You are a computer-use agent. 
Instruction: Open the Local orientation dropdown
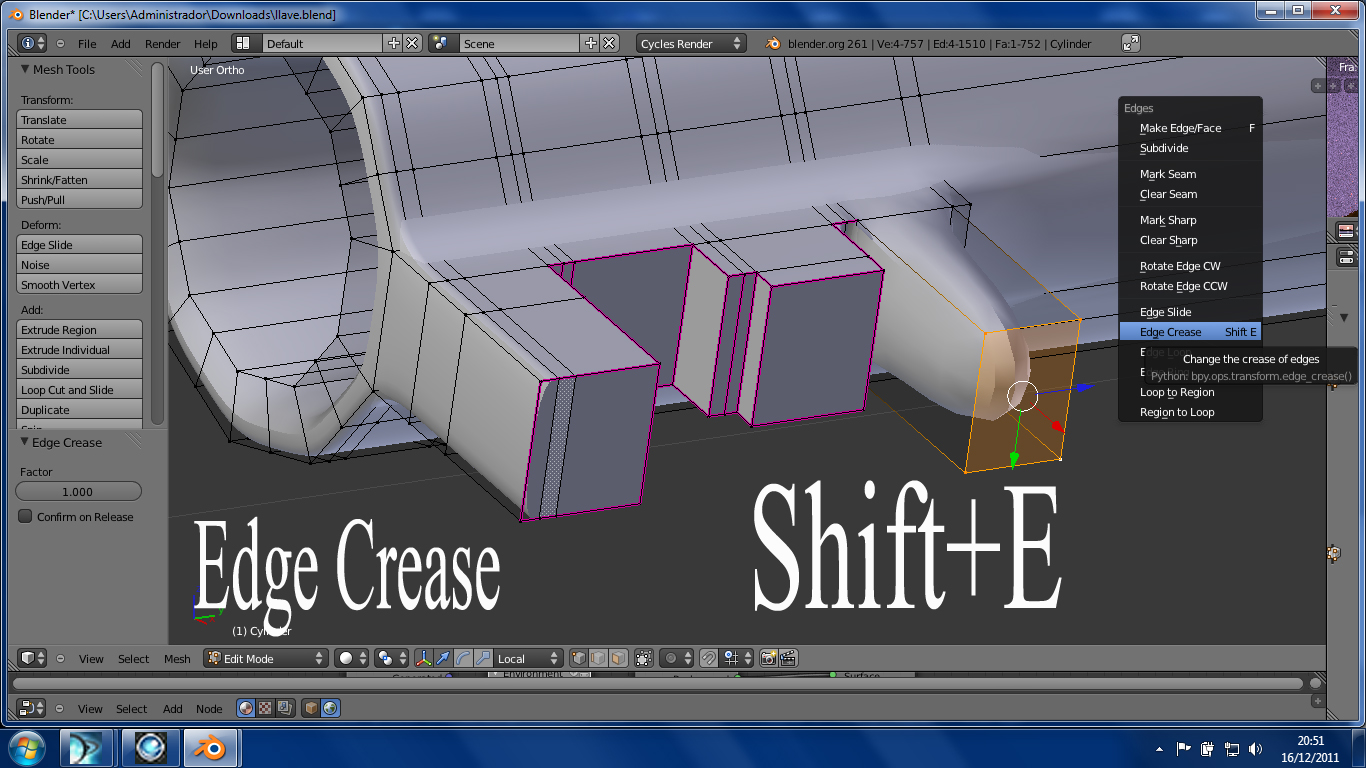(529, 658)
